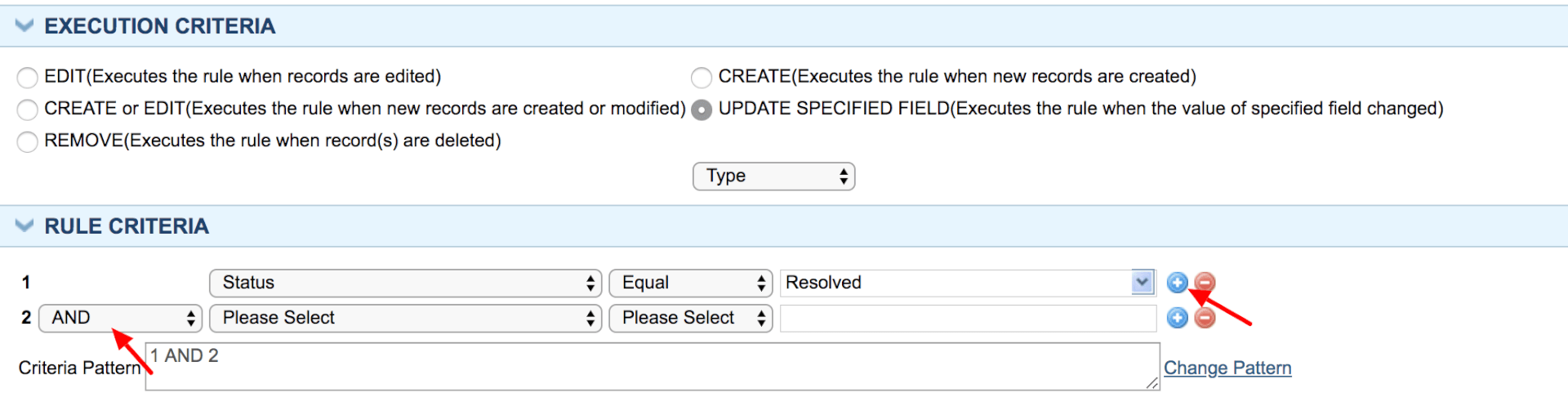
Task: Open the Type field dropdown
Action: click(773, 176)
